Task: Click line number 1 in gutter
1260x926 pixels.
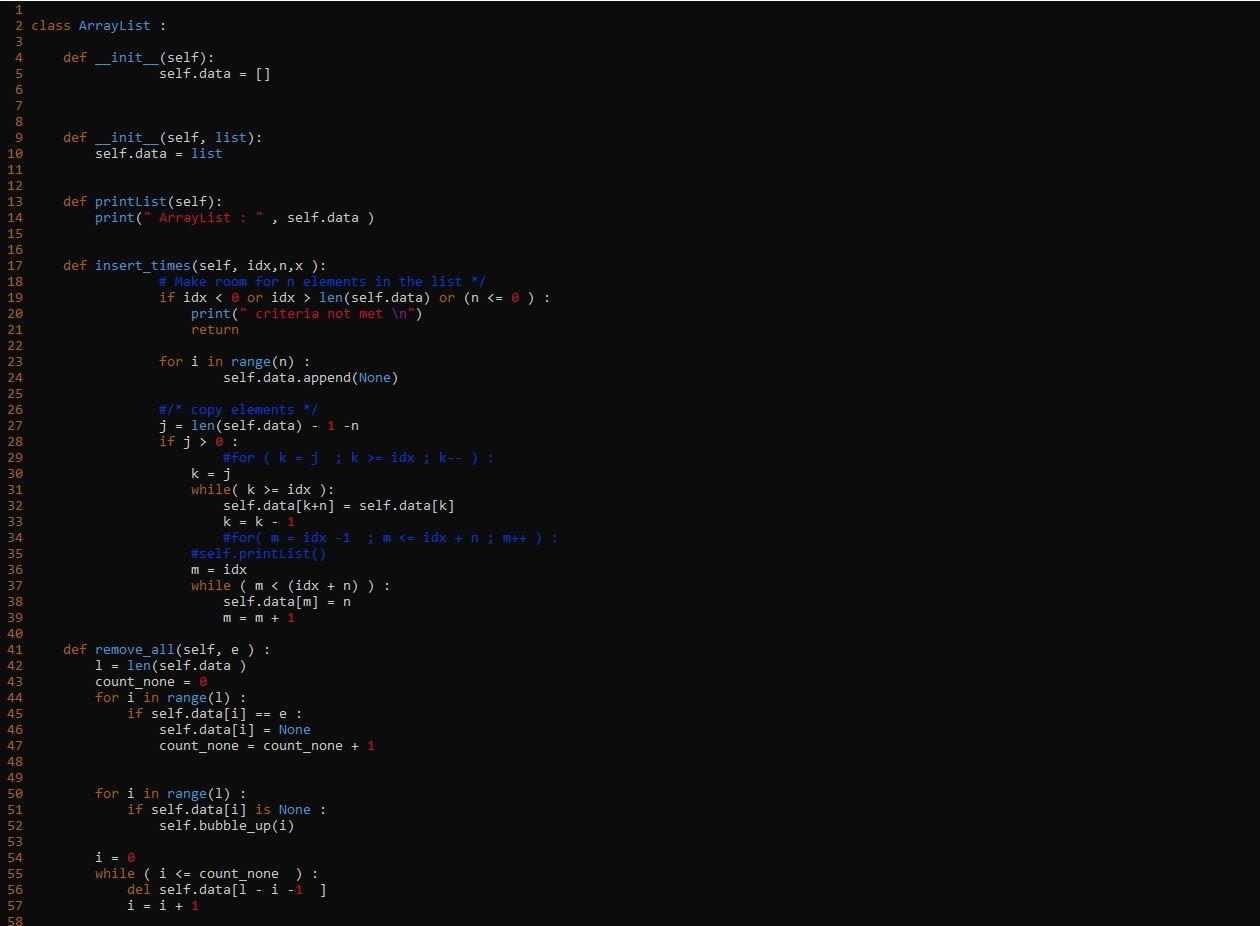Action: pos(19,10)
